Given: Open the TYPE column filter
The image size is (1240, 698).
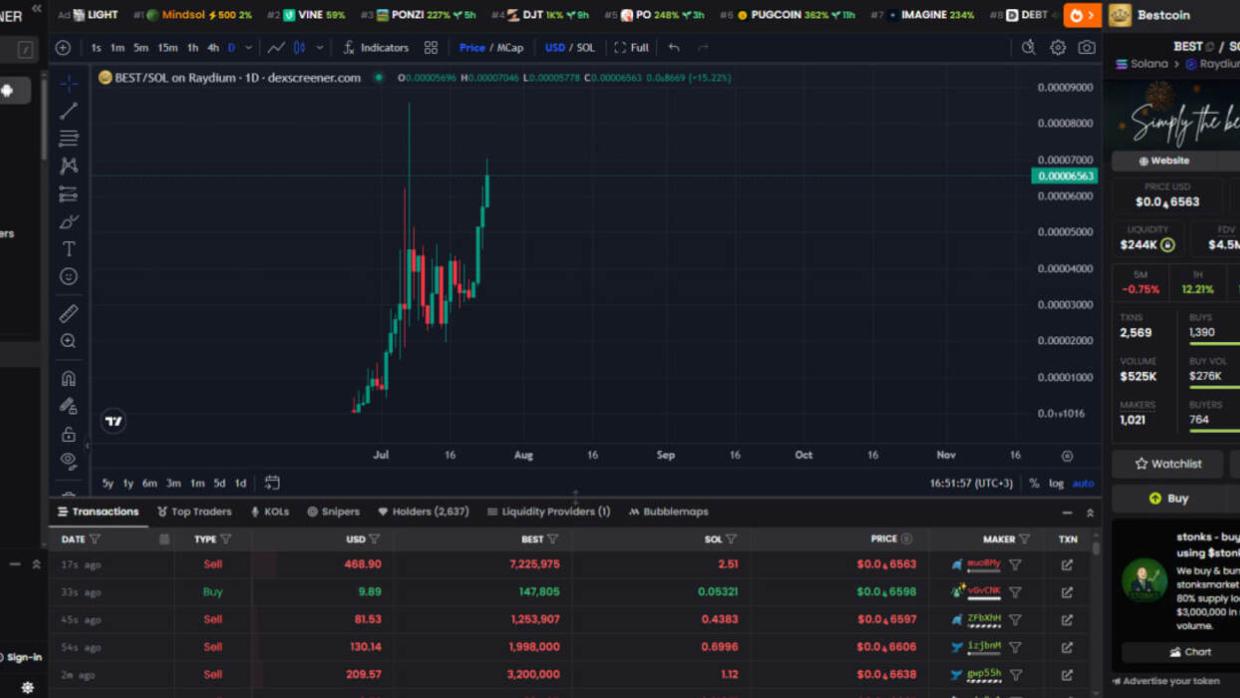Looking at the screenshot, I should tap(226, 539).
